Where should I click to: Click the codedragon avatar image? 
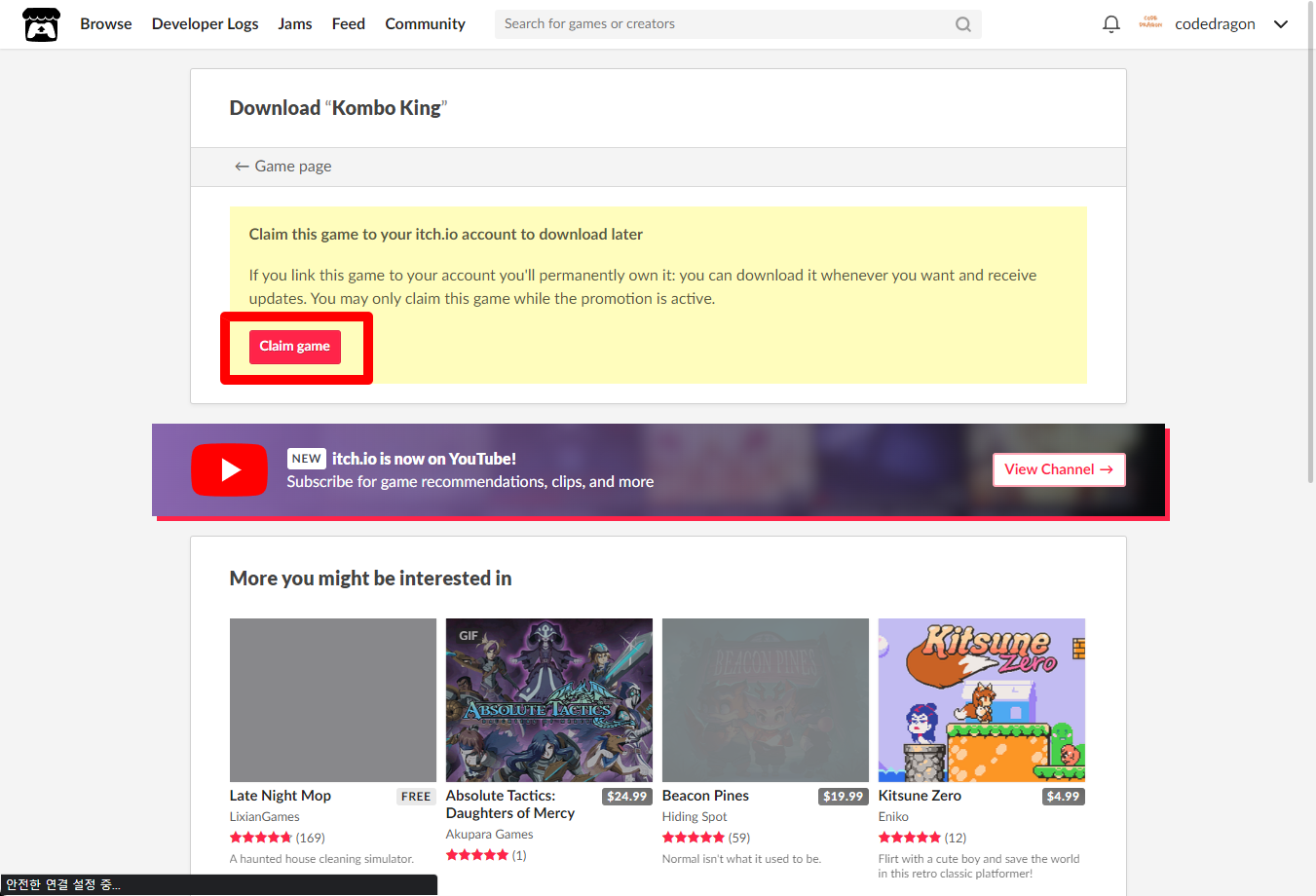(x=1150, y=23)
